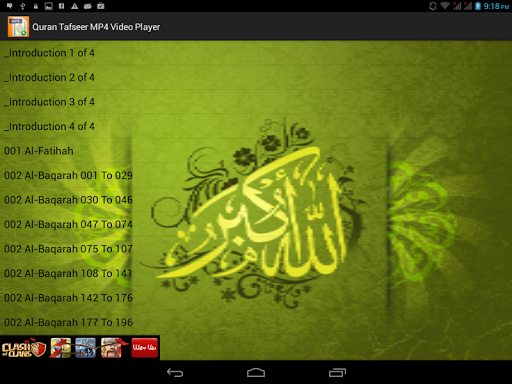
Task: Tap the clock showing 9:18 PM
Action: coord(496,6)
